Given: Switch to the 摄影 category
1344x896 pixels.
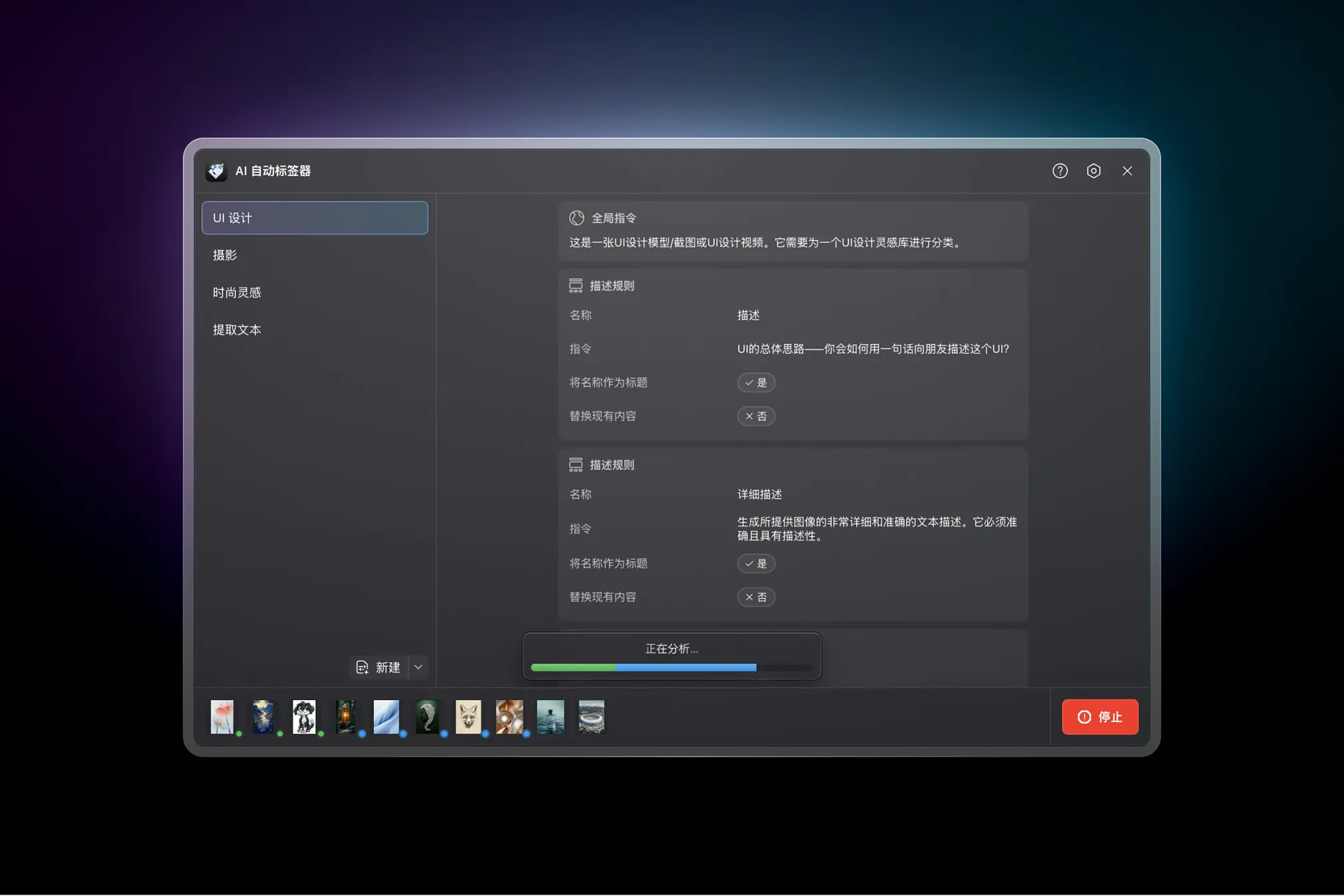Looking at the screenshot, I should click(x=225, y=255).
